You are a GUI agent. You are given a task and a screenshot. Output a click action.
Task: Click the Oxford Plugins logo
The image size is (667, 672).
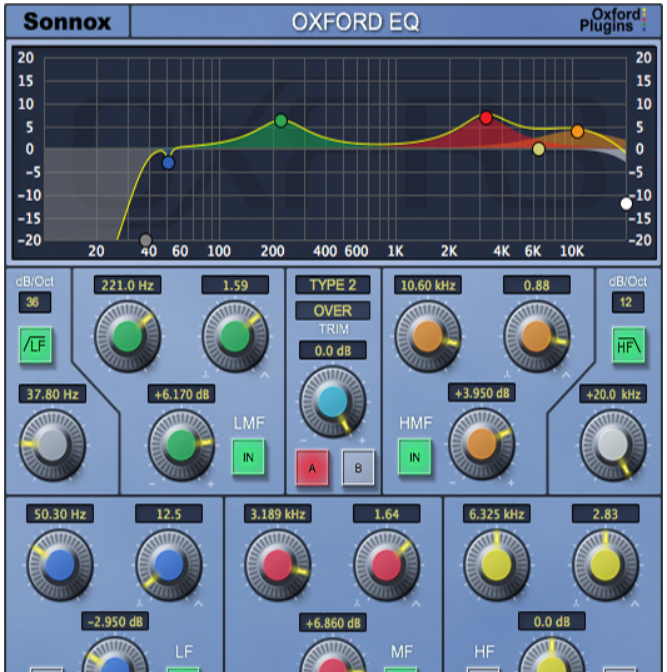click(612, 20)
